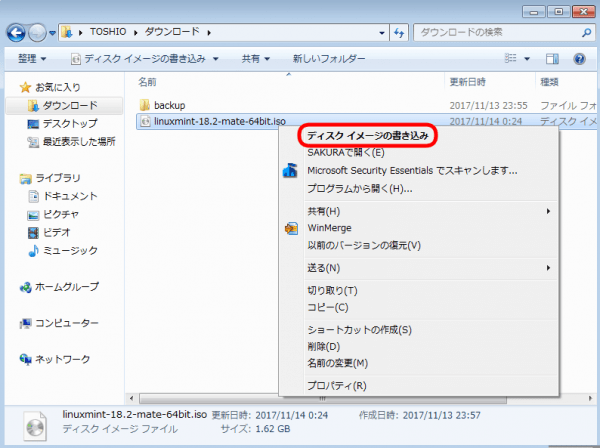The height and width of the screenshot is (448, 600).
Task: Choose 削除(D) in context menu
Action: click(323, 347)
